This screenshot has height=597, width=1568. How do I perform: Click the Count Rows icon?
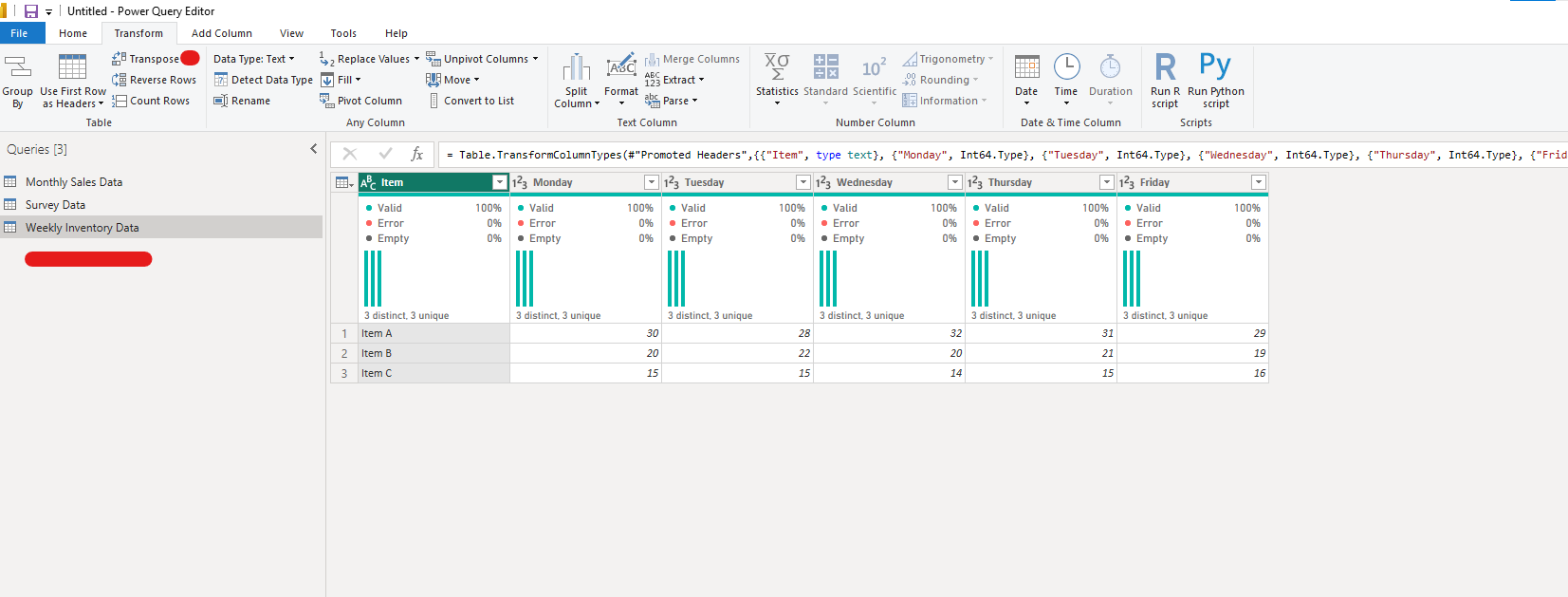[x=120, y=101]
